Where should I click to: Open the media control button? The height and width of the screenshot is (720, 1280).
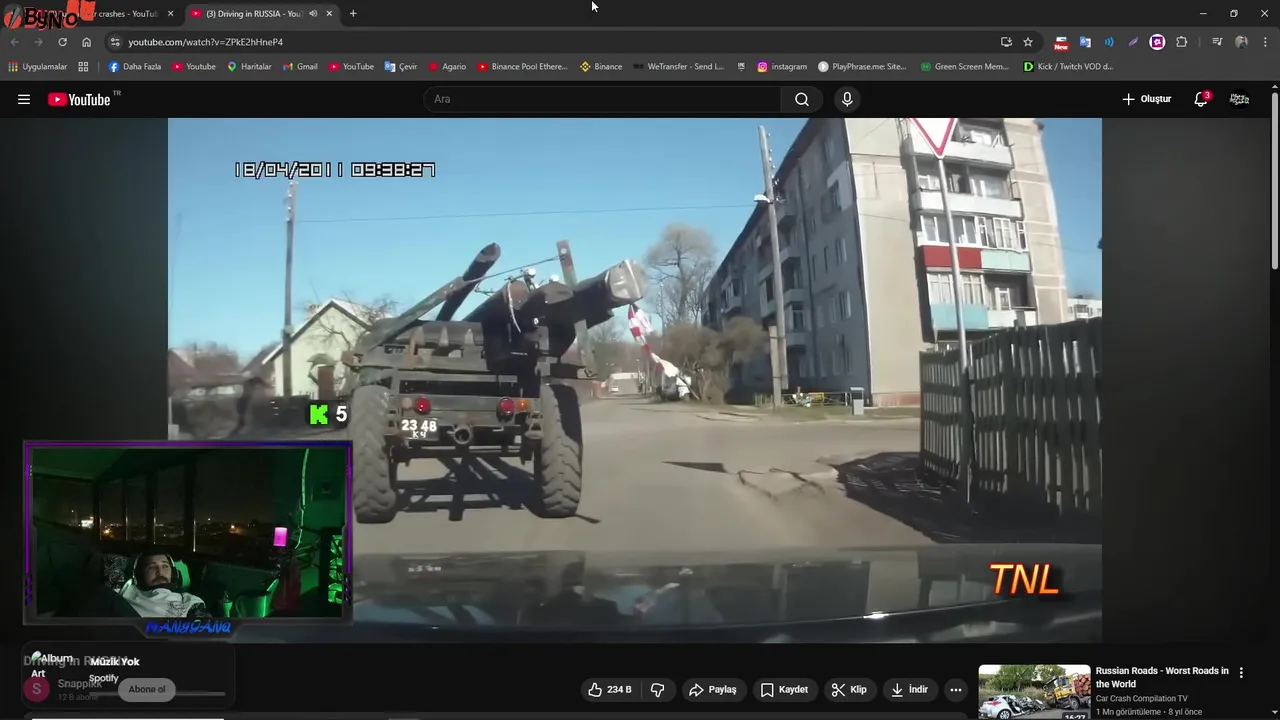(1217, 42)
